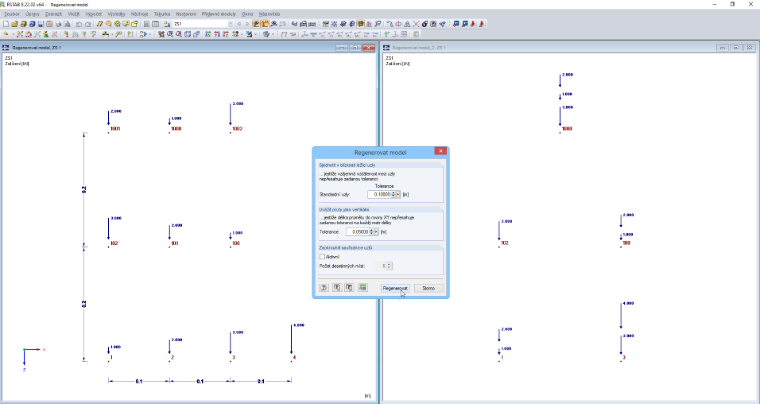Click the help icon button in dialog
This screenshot has height=404, width=760.
[x=324, y=288]
